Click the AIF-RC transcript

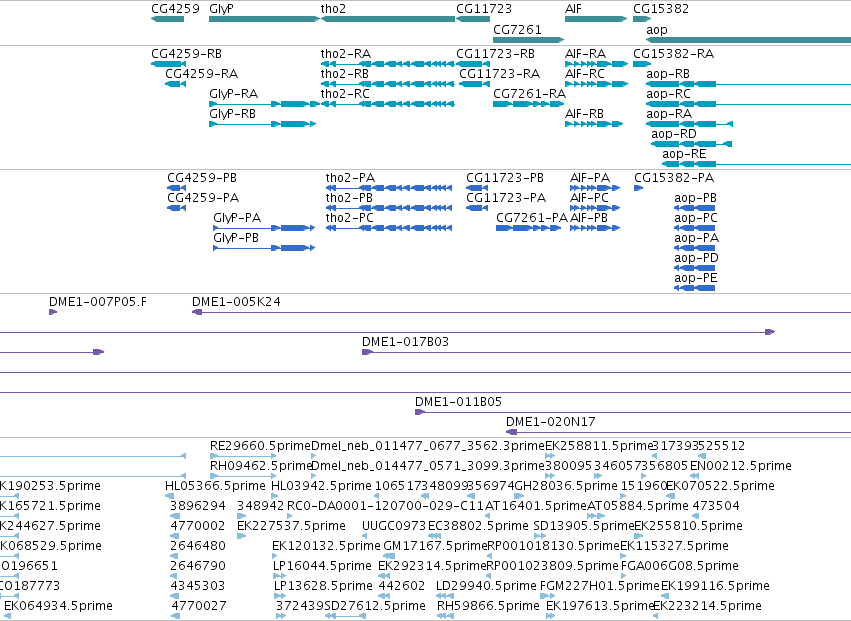(585, 74)
